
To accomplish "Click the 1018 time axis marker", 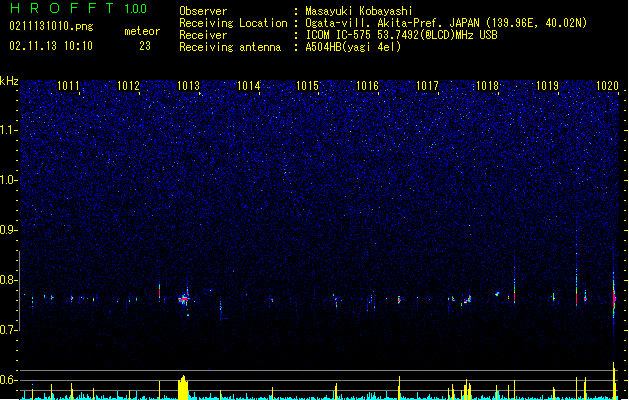I will pyautogui.click(x=487, y=86).
